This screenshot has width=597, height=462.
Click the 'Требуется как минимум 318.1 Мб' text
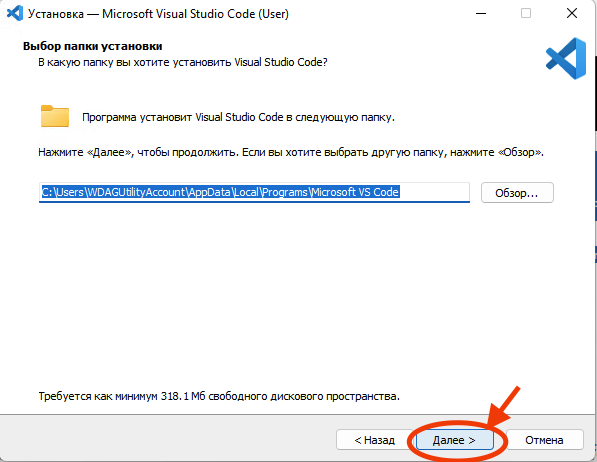click(122, 396)
